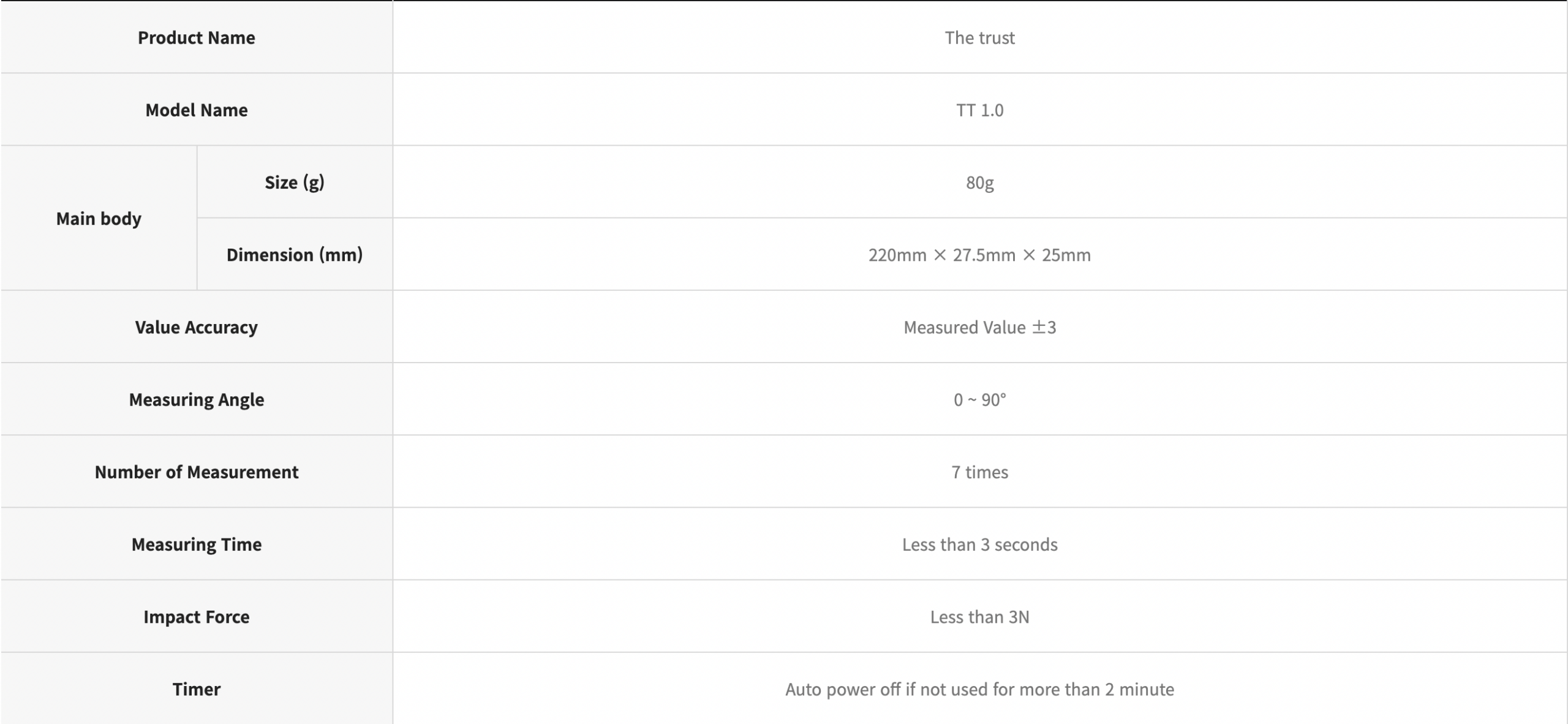Select the "Less than 3N" value
Screen dimensions: 1568x724
pos(979,616)
